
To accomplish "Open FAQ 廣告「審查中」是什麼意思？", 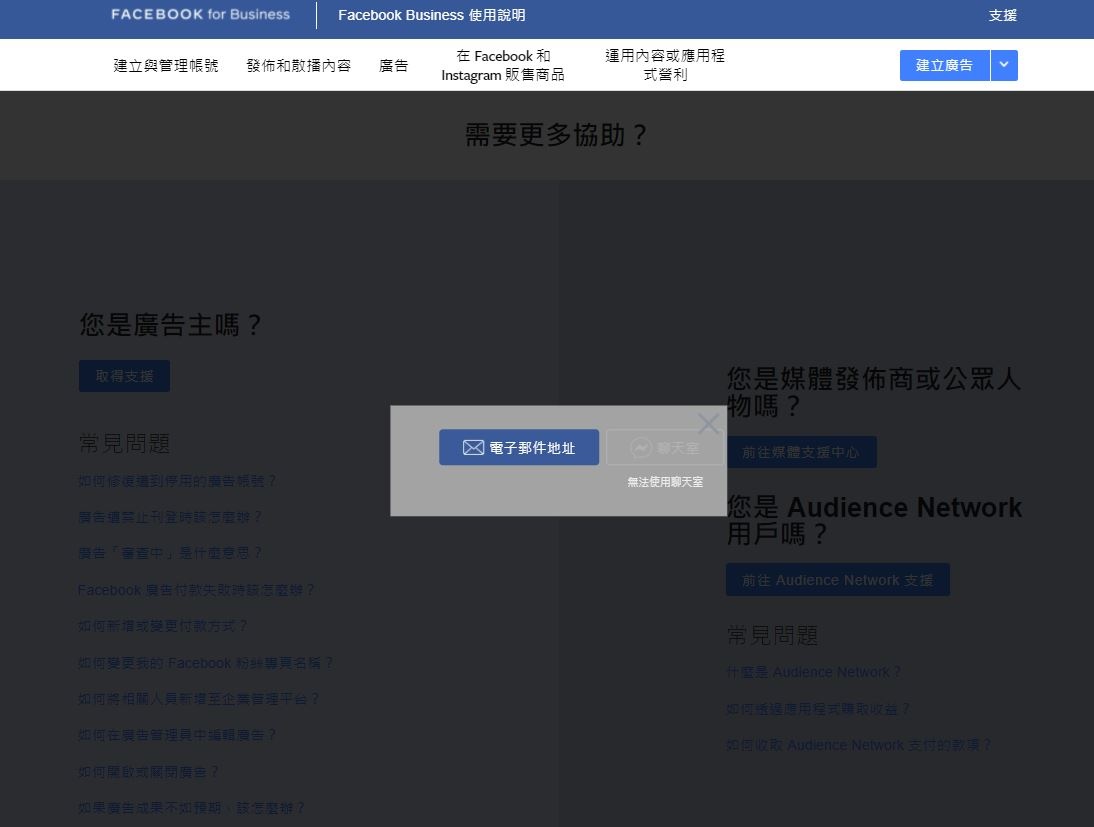I will pos(170,553).
